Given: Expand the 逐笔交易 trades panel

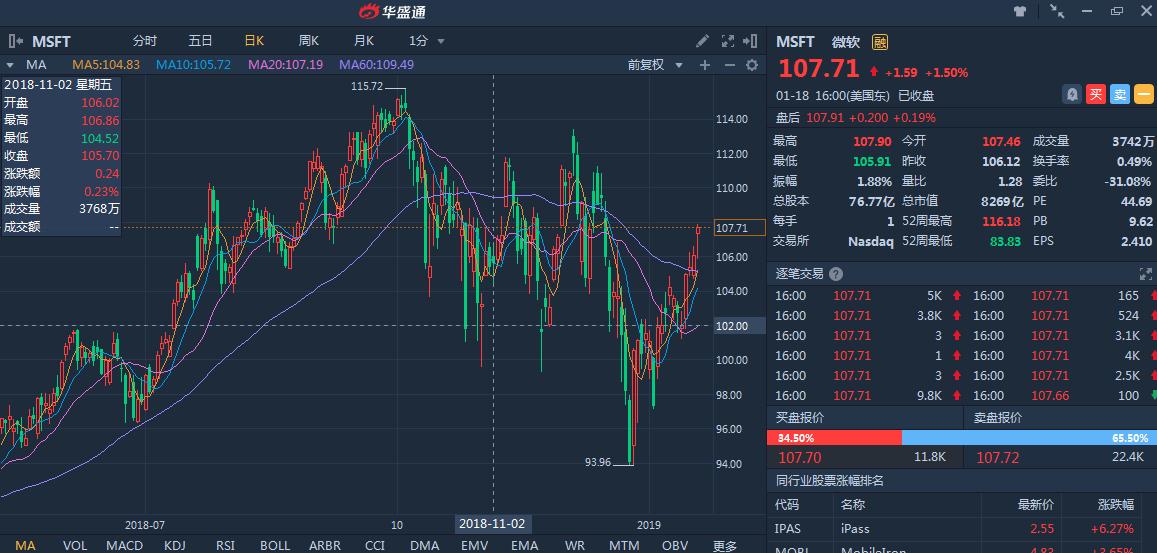Looking at the screenshot, I should (x=1146, y=274).
